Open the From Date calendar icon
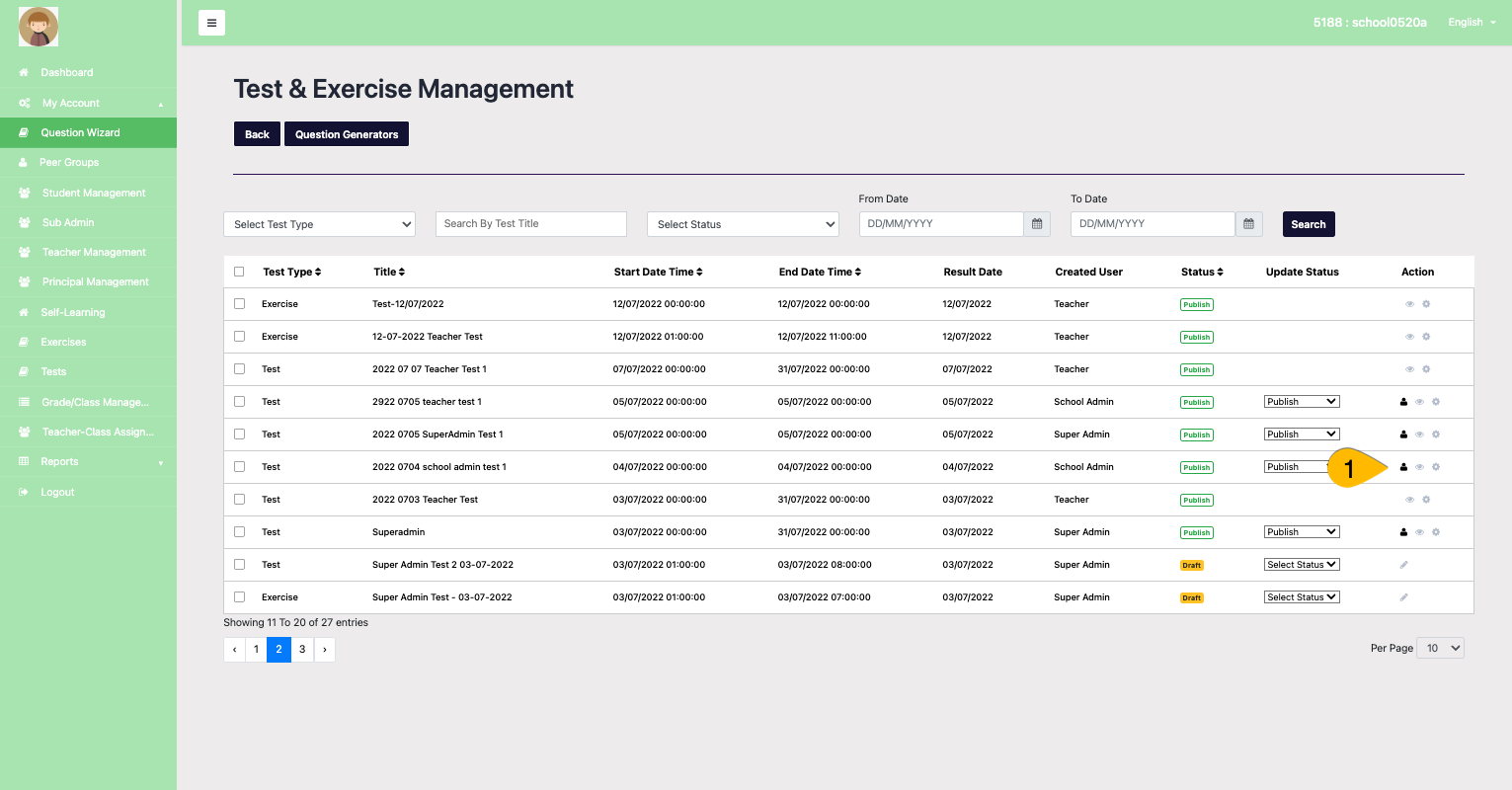Screen dimensions: 1512x790 1037,224
